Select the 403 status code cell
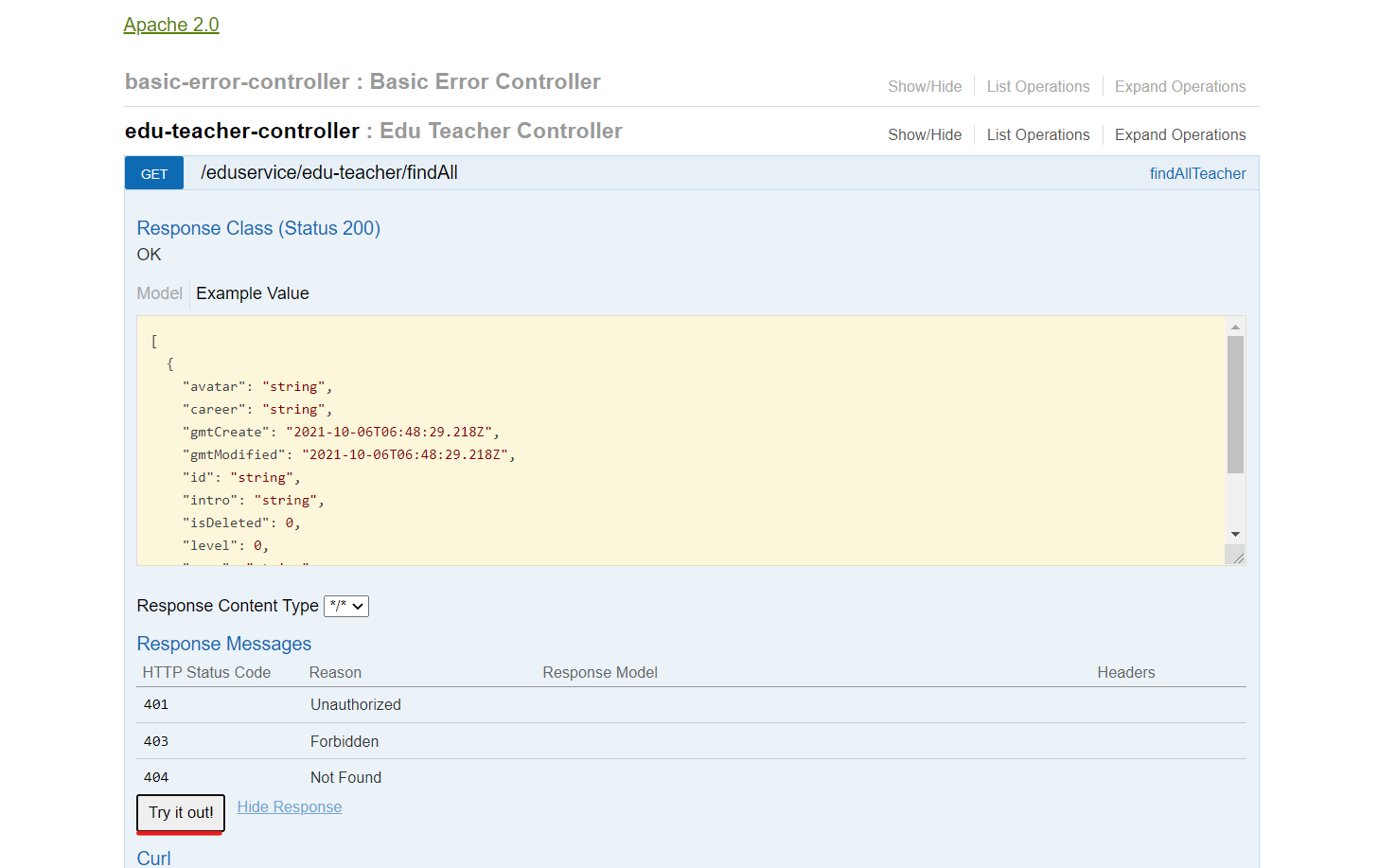Viewport: 1378px width, 868px height. coord(156,741)
